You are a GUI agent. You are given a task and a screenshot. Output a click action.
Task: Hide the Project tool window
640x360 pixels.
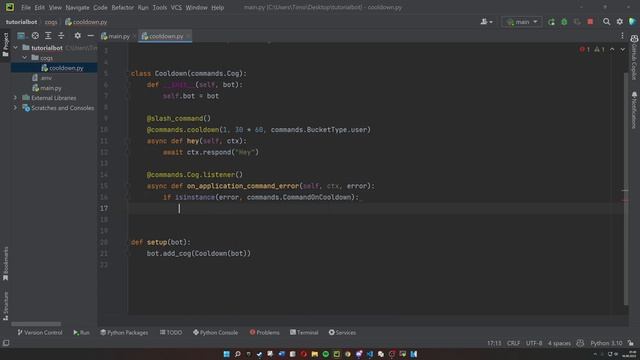click(x=91, y=36)
